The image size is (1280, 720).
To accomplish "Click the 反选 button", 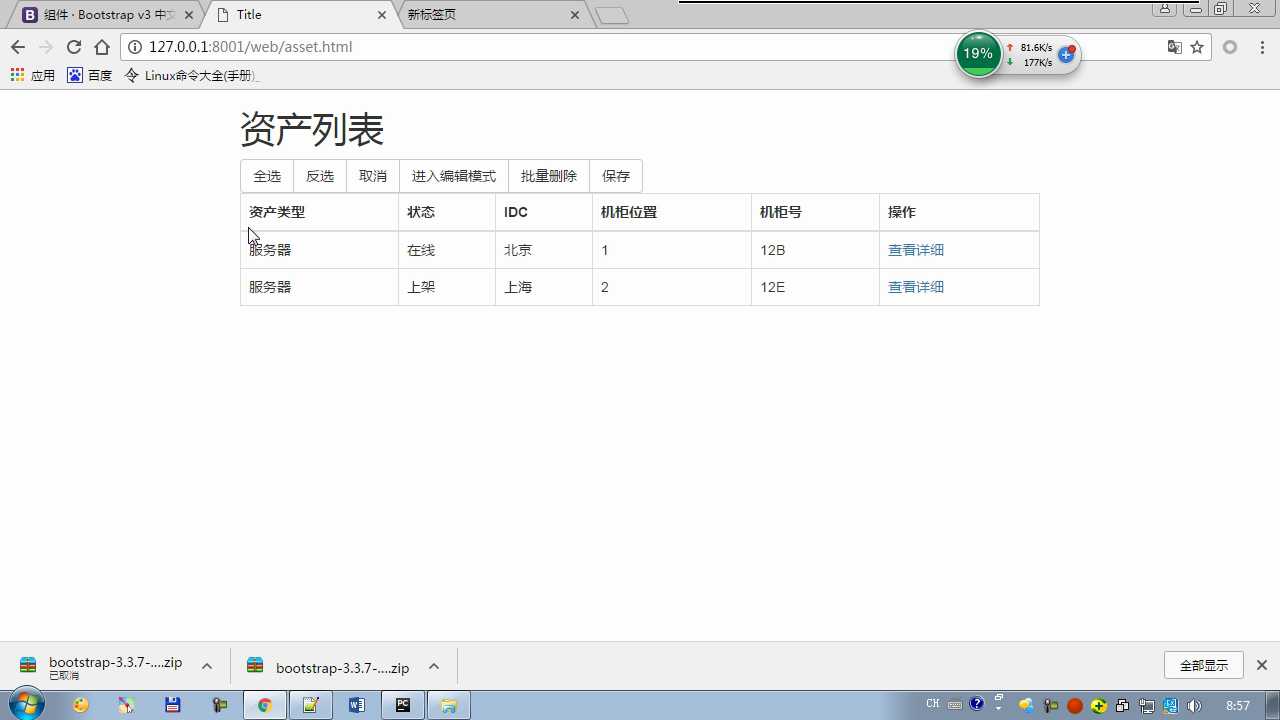I will 320,176.
